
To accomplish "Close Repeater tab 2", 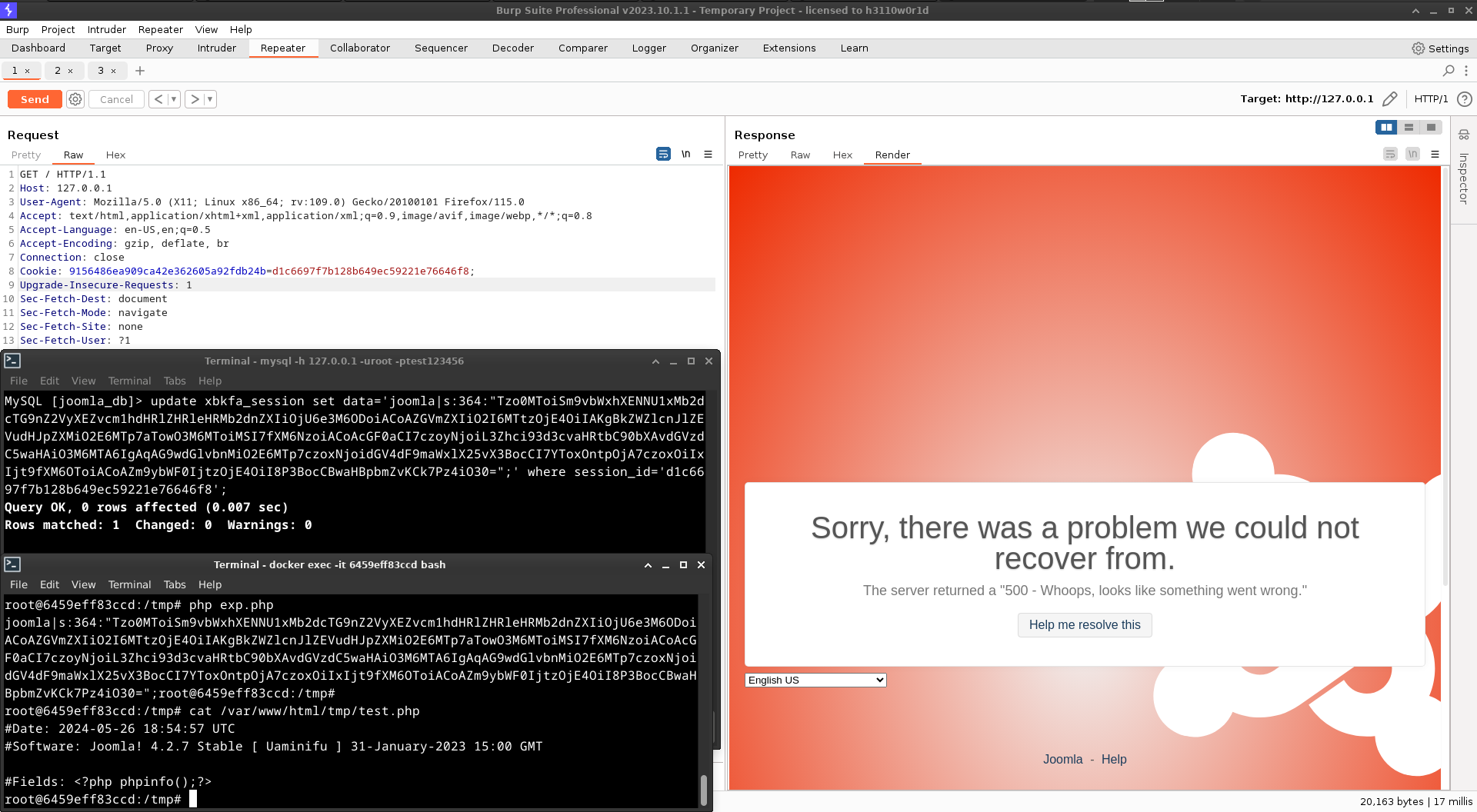I will click(x=71, y=71).
